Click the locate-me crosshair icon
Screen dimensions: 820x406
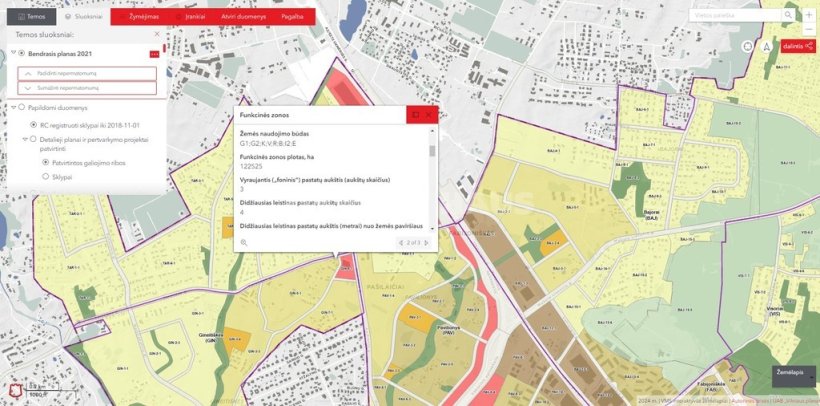click(x=748, y=46)
